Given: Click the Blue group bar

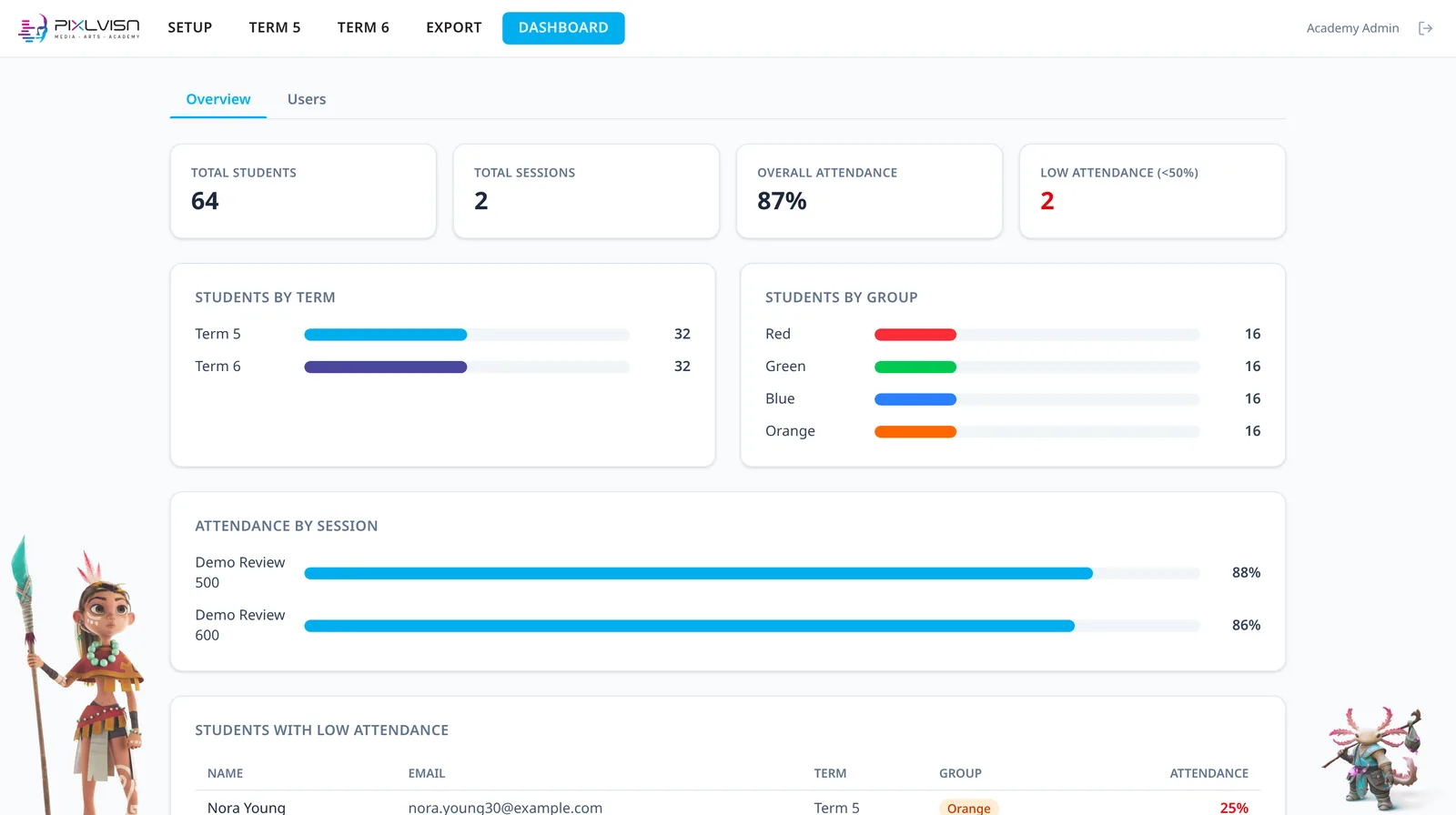Looking at the screenshot, I should (1037, 399).
